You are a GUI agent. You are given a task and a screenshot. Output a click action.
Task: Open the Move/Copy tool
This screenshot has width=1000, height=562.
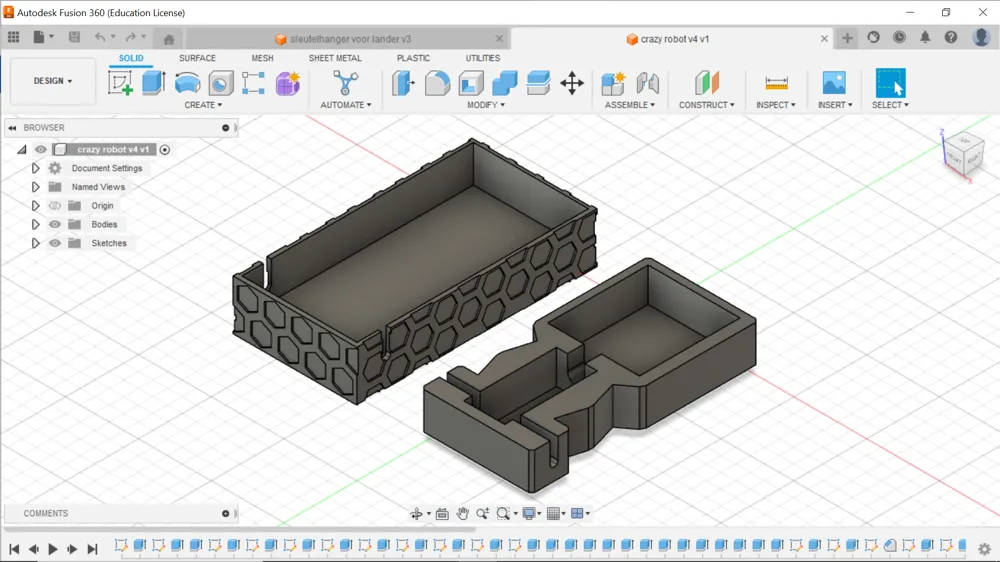(572, 83)
